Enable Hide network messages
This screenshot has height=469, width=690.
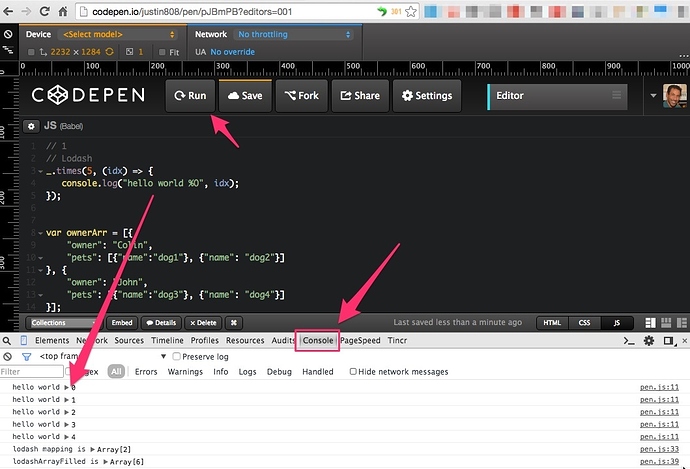353,372
